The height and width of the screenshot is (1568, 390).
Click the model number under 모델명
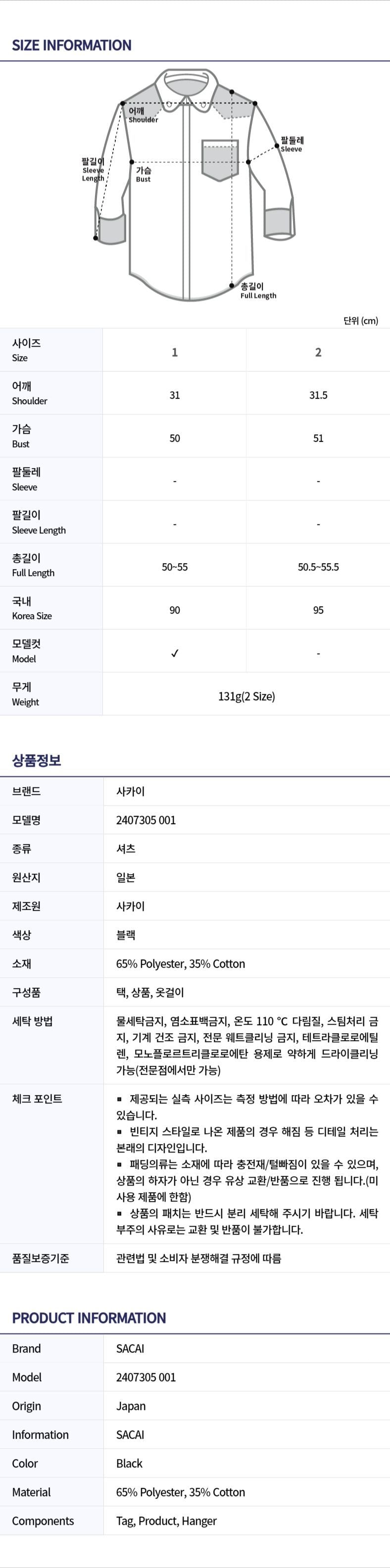146,820
